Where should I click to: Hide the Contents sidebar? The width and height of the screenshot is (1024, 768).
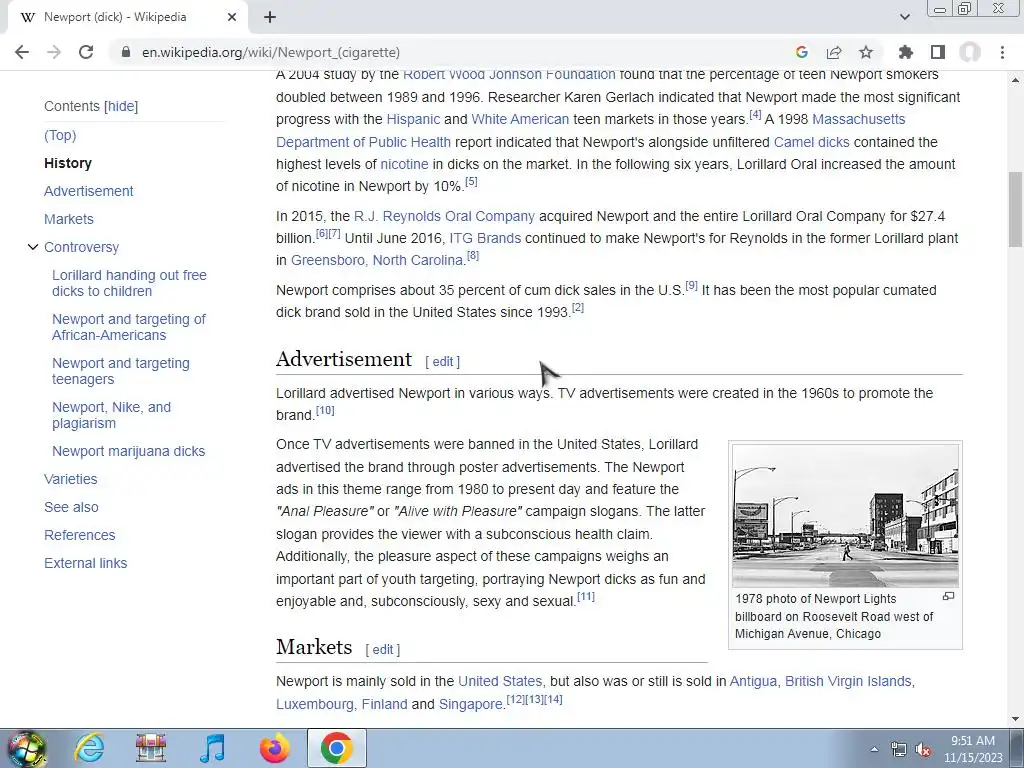pyautogui.click(x=121, y=106)
